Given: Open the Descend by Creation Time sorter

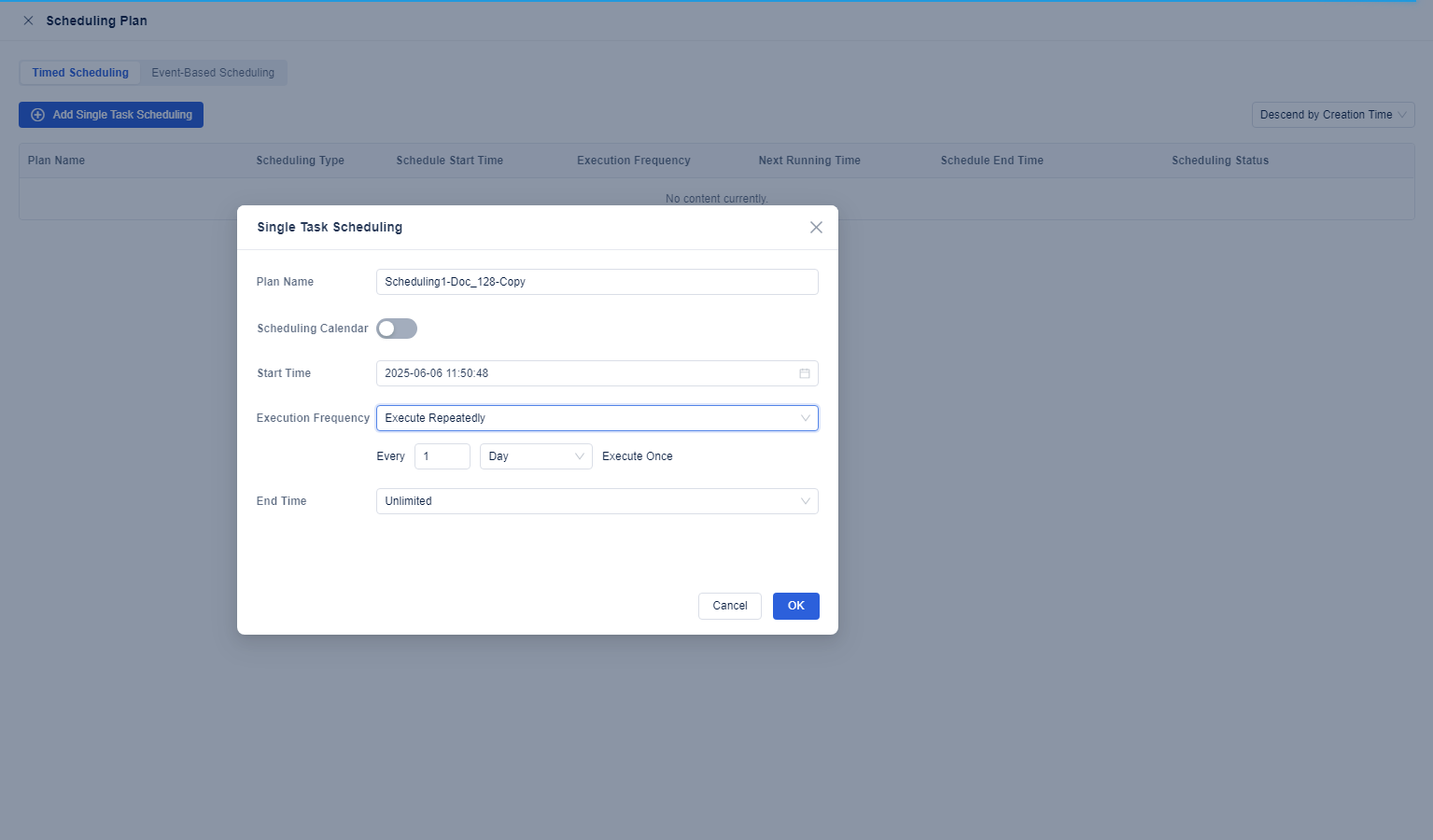Looking at the screenshot, I should 1333,115.
